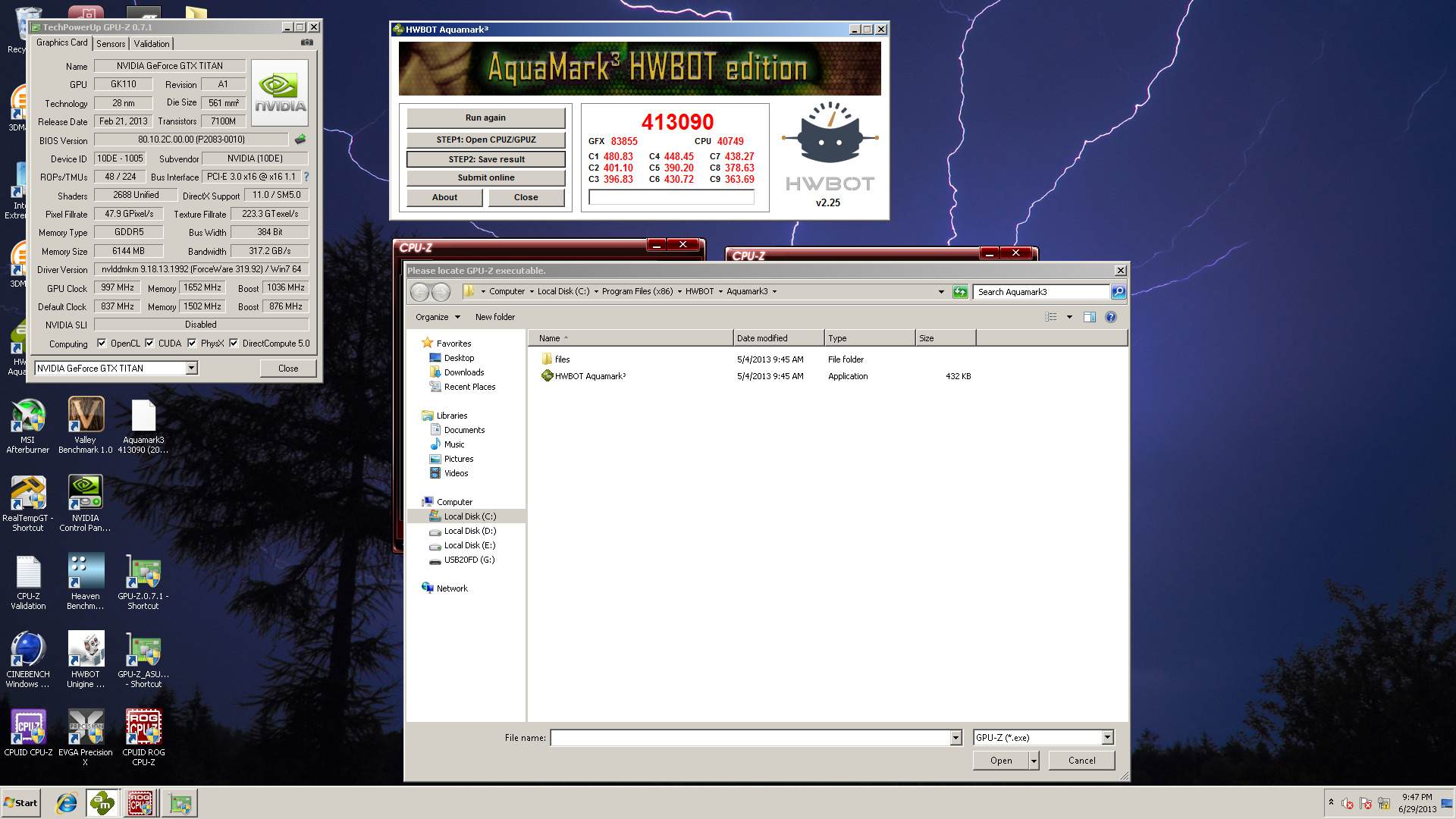This screenshot has height=819, width=1456.
Task: Click Cancel in the file dialog
Action: click(1081, 761)
